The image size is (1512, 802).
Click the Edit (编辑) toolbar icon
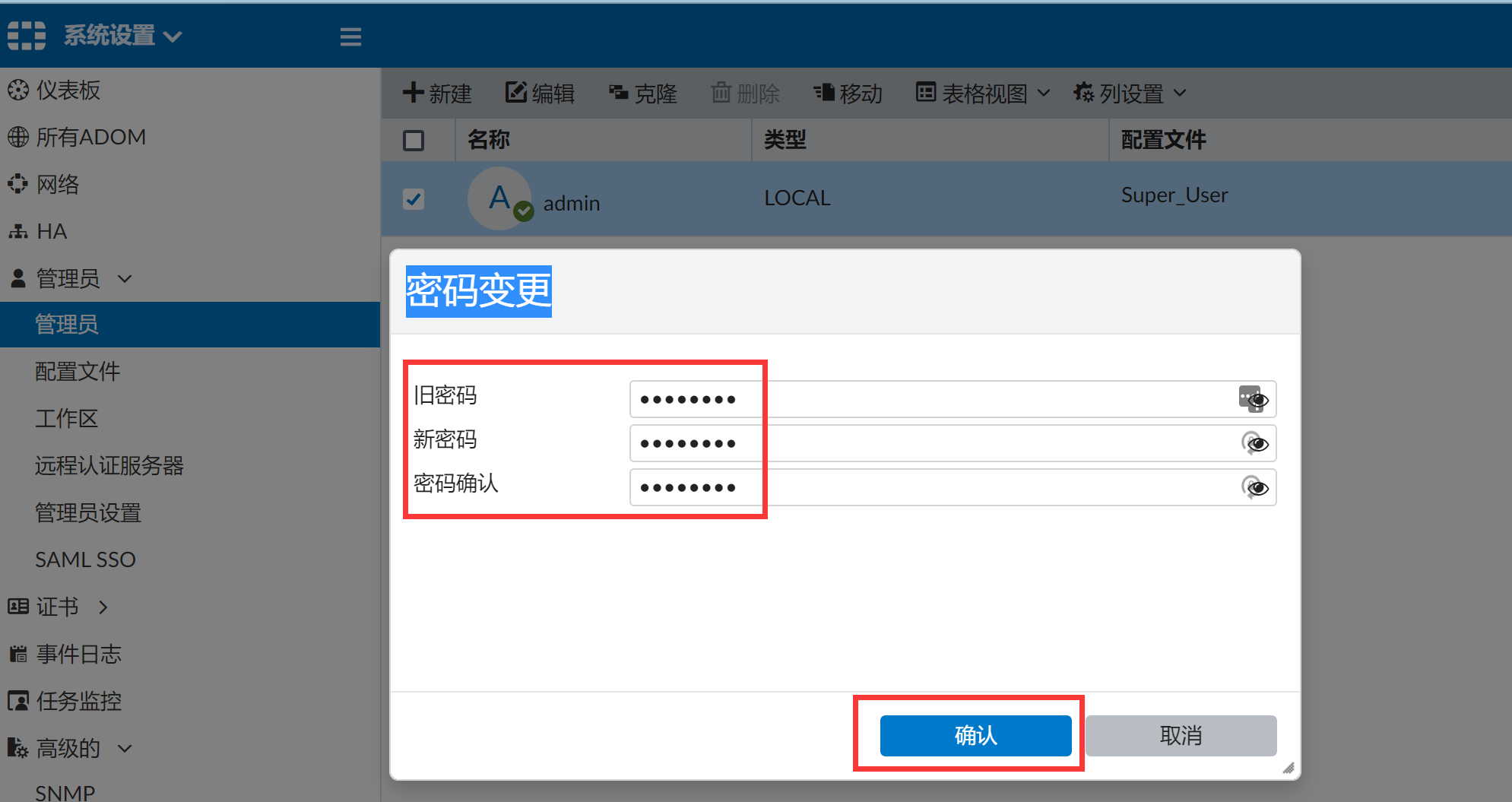click(x=516, y=93)
